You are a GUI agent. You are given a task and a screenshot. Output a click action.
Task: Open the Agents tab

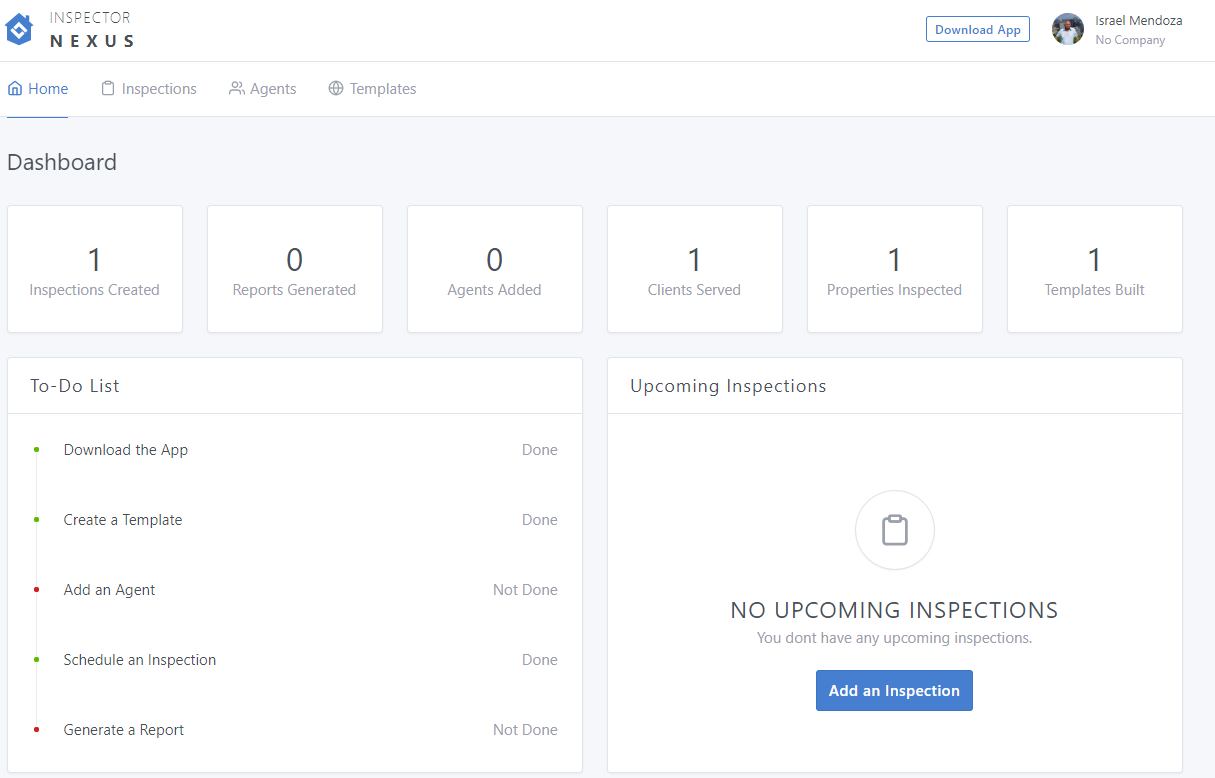272,89
